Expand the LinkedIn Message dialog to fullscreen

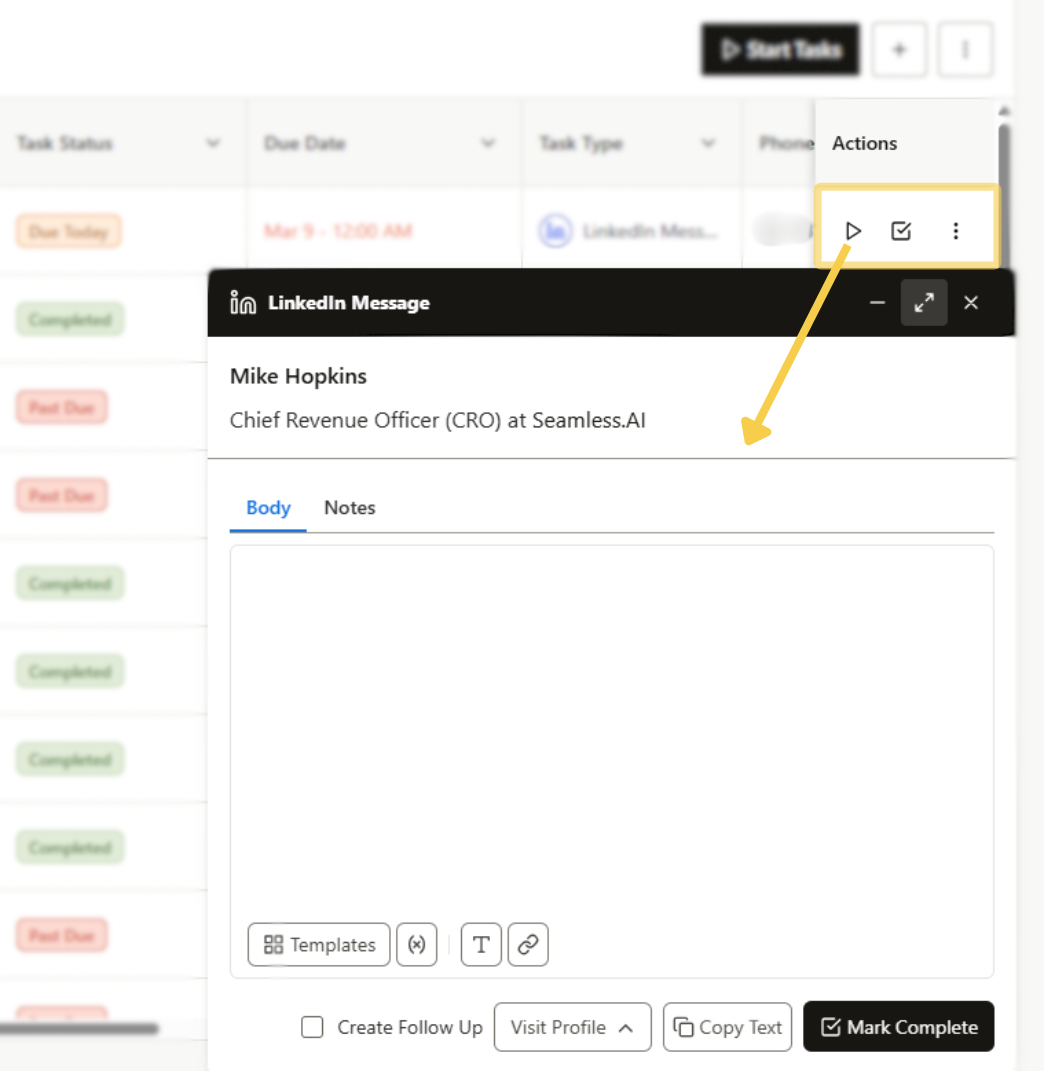(923, 302)
